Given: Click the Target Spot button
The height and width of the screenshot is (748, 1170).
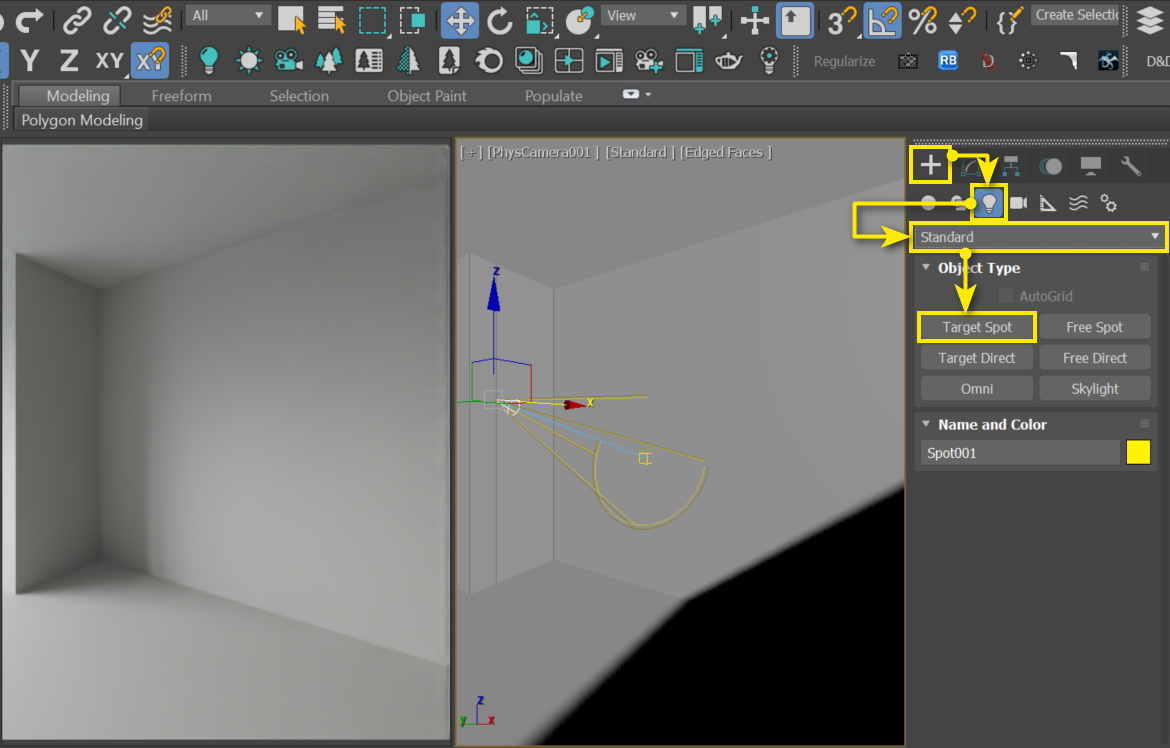Looking at the screenshot, I should (977, 327).
